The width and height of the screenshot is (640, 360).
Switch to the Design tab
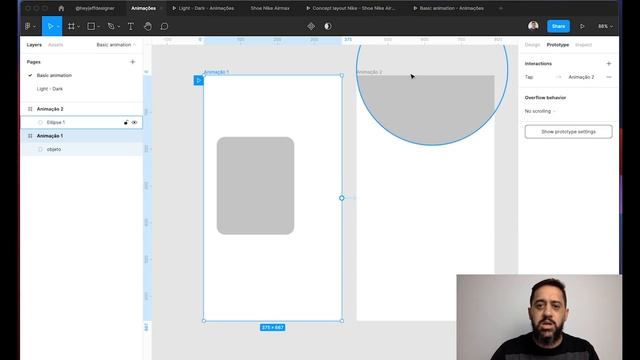pos(532,45)
